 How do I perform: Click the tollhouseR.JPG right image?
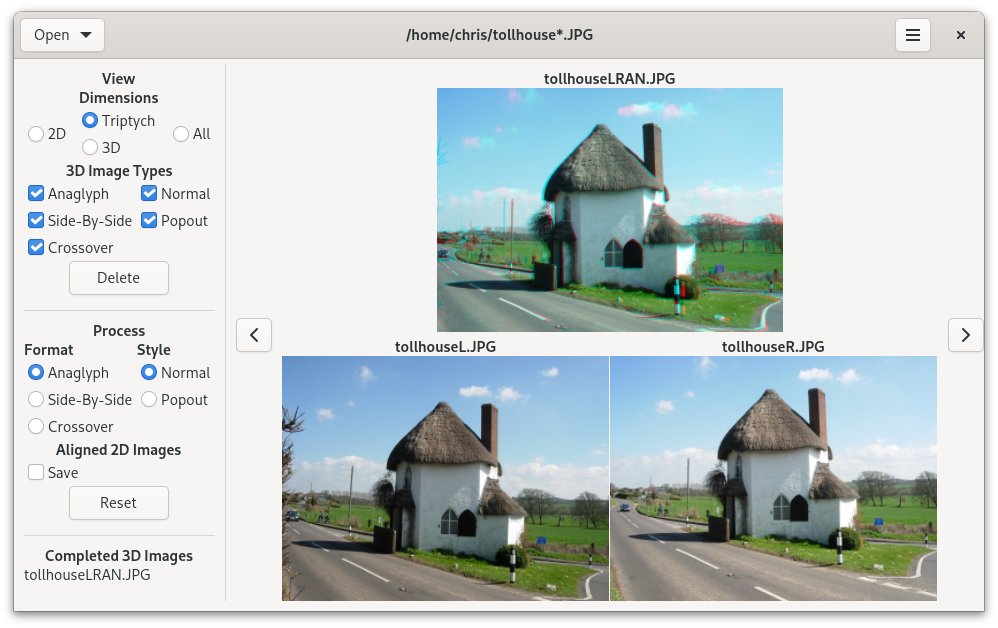(x=773, y=478)
